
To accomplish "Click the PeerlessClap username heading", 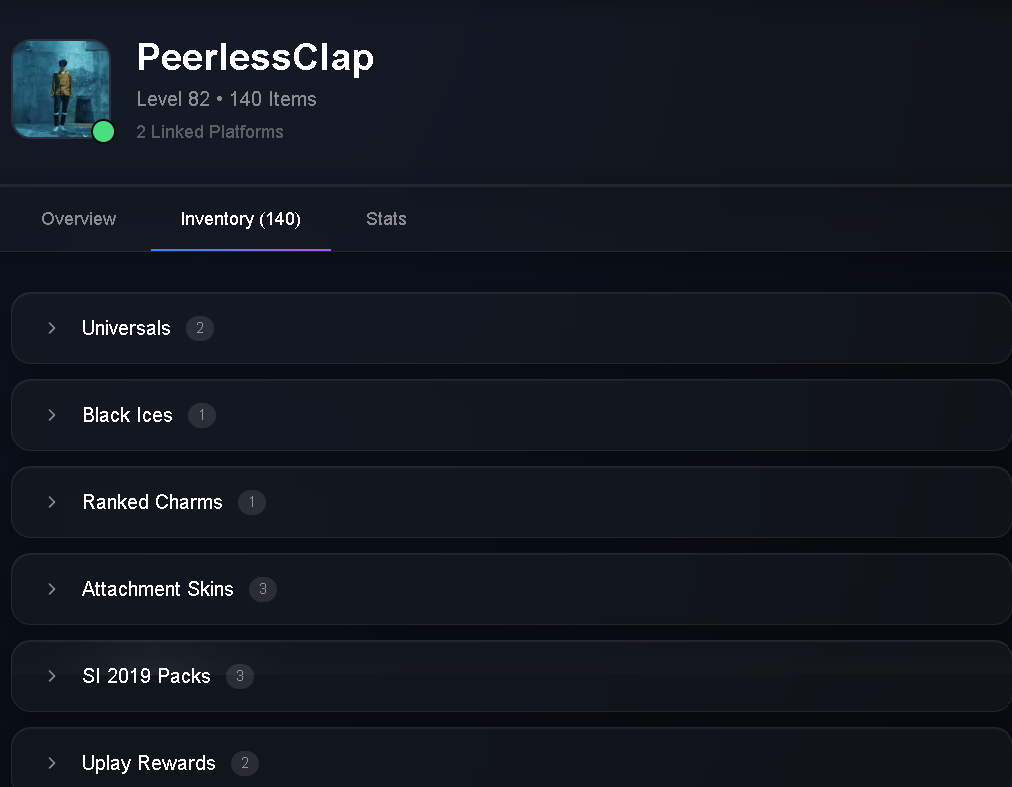I will tap(255, 57).
